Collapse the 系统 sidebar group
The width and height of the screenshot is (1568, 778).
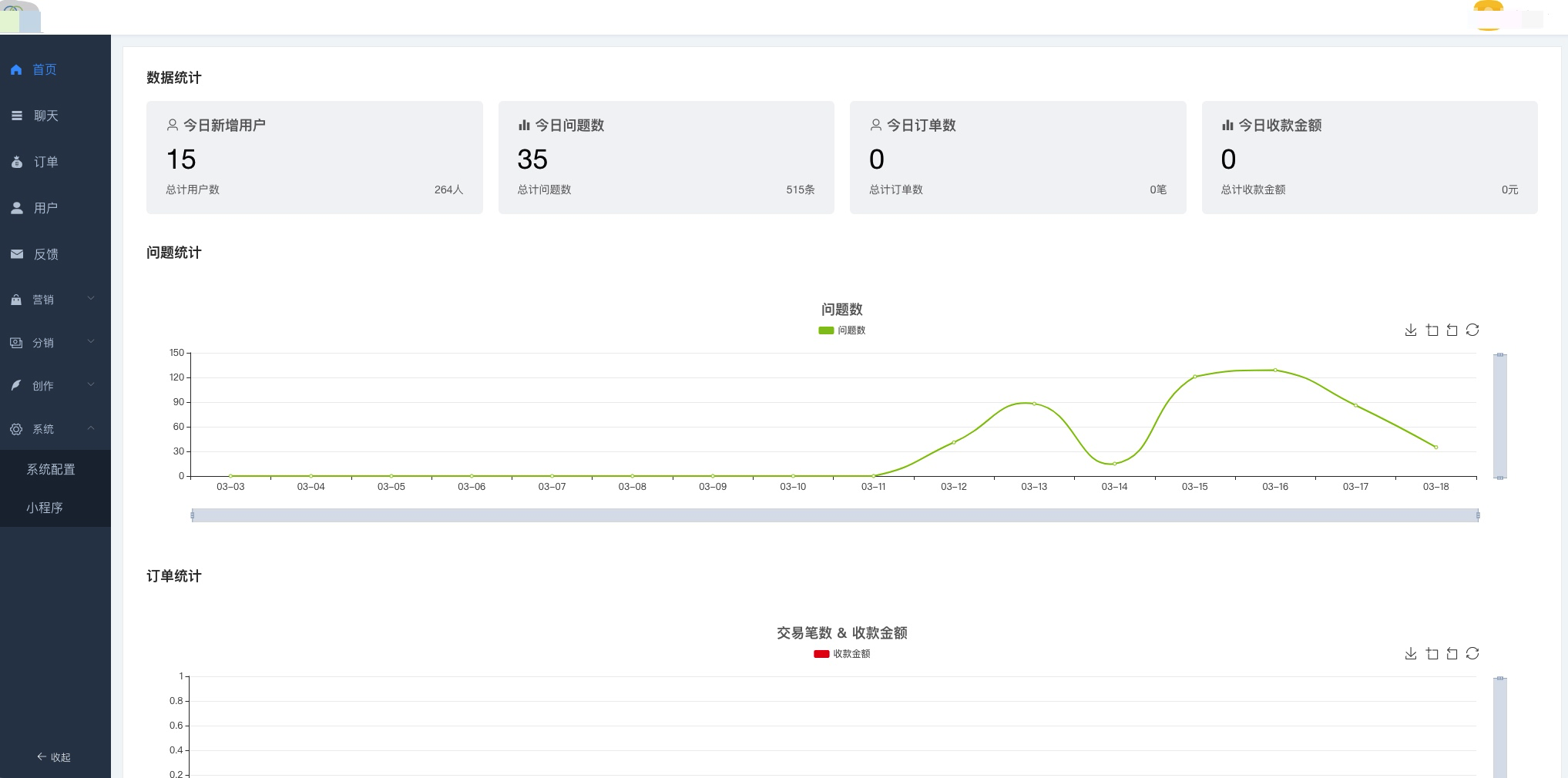click(55, 429)
